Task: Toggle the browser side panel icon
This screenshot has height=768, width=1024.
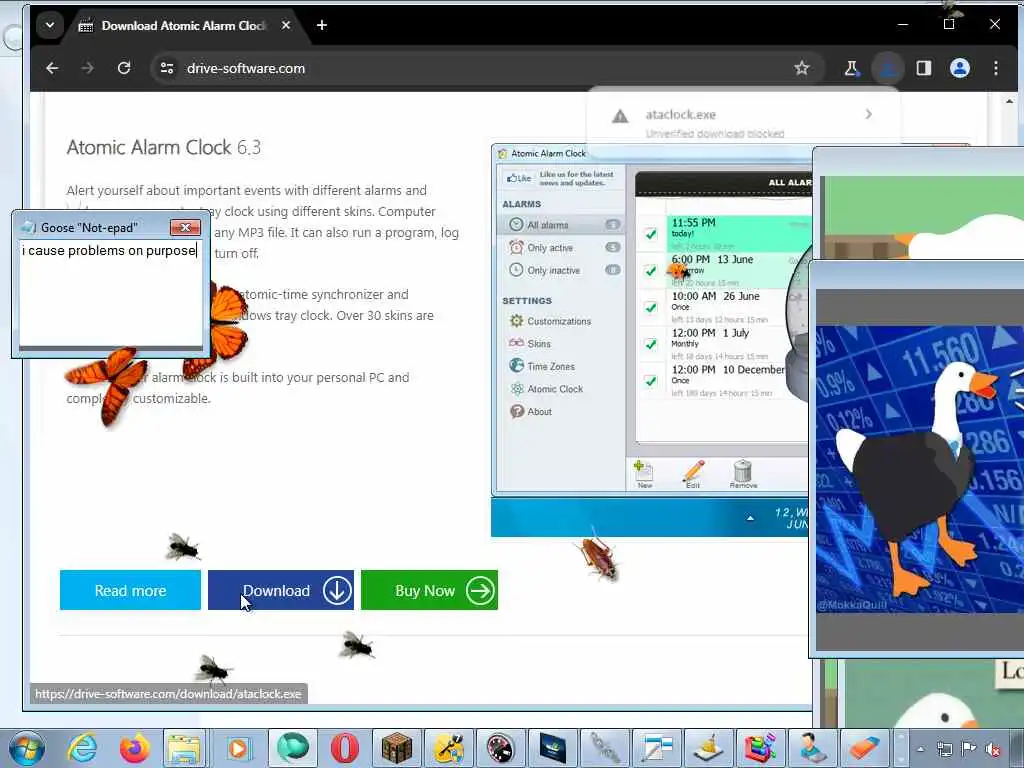Action: 923,68
